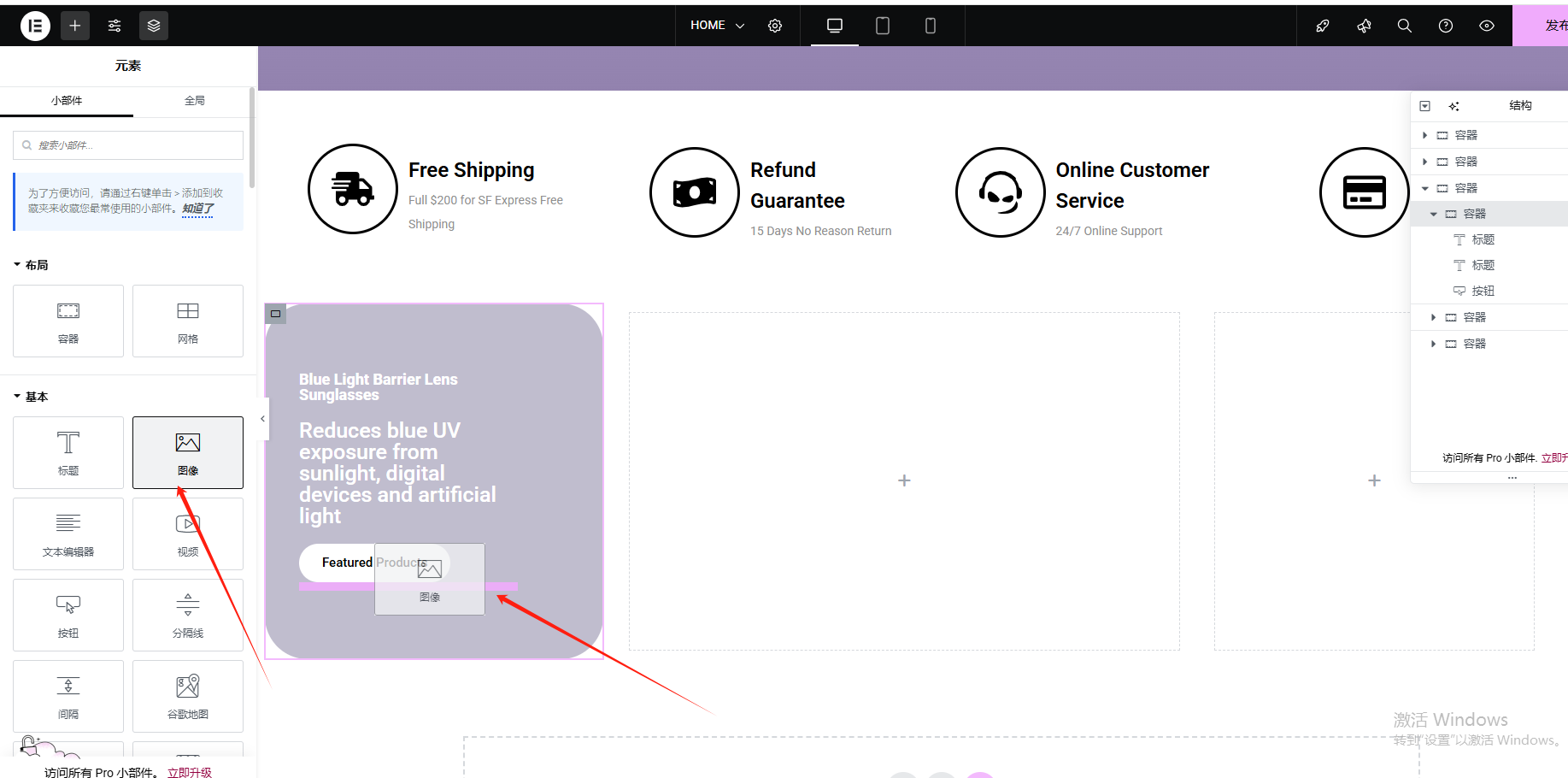Dismiss tip by clicking 知道了
The image size is (1568, 778).
[x=197, y=209]
